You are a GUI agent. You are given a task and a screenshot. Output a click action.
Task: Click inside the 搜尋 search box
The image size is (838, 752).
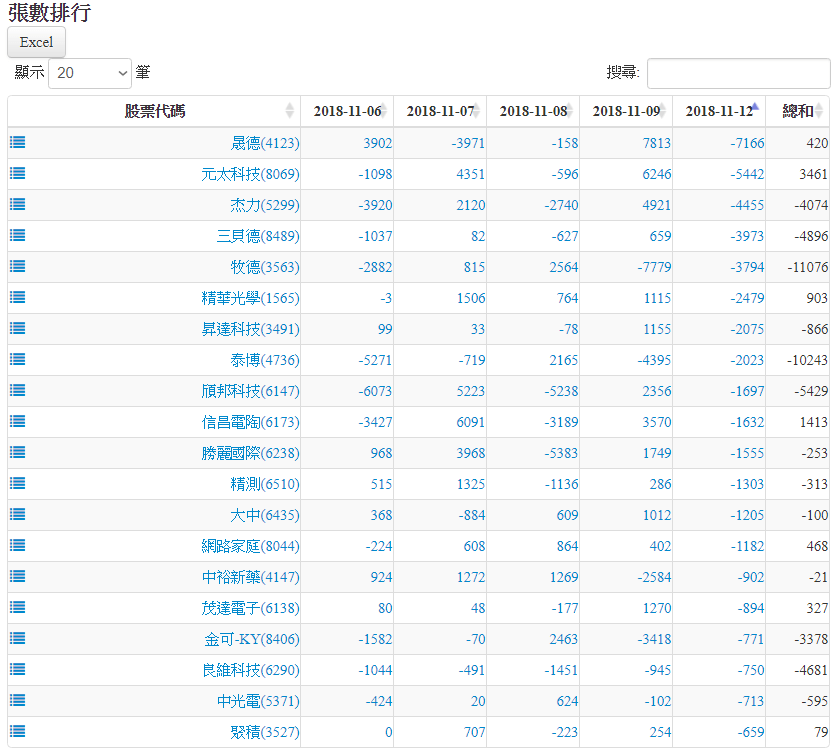coord(738,73)
